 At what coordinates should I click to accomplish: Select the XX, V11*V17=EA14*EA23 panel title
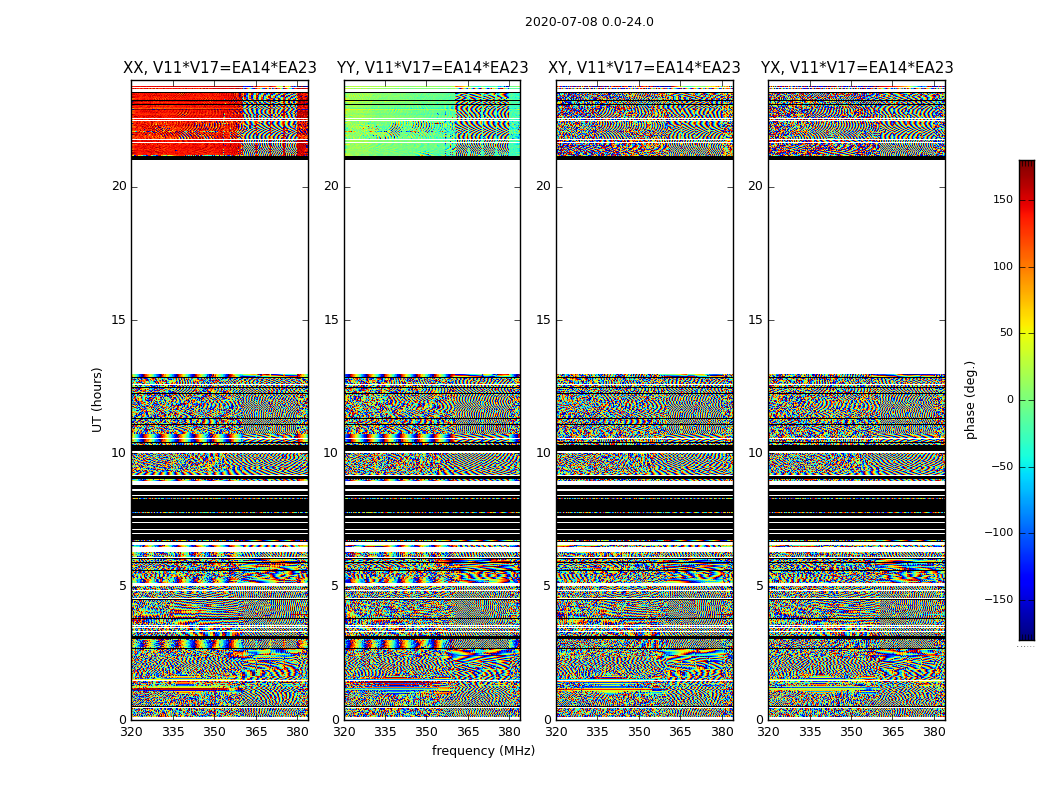pos(220,68)
